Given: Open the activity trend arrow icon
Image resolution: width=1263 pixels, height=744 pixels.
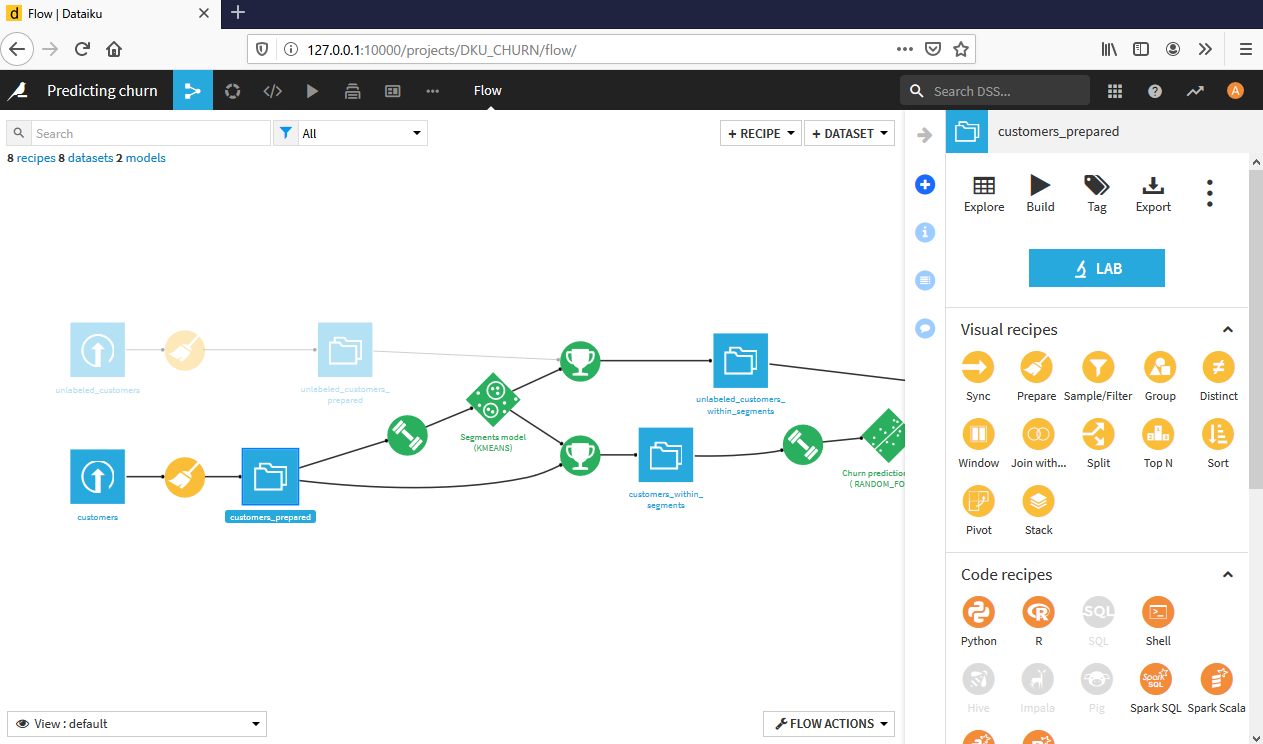Looking at the screenshot, I should [1195, 91].
